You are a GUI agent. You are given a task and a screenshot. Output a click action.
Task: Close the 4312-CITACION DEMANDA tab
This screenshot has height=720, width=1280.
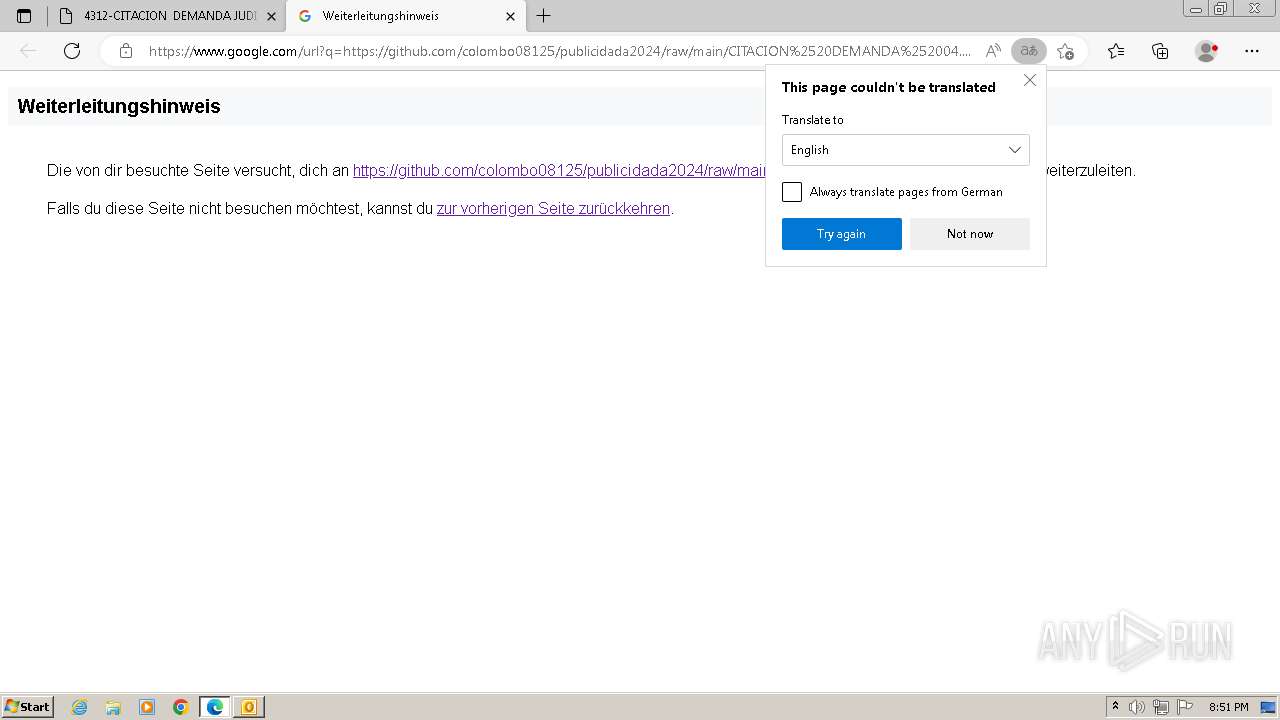tap(271, 16)
